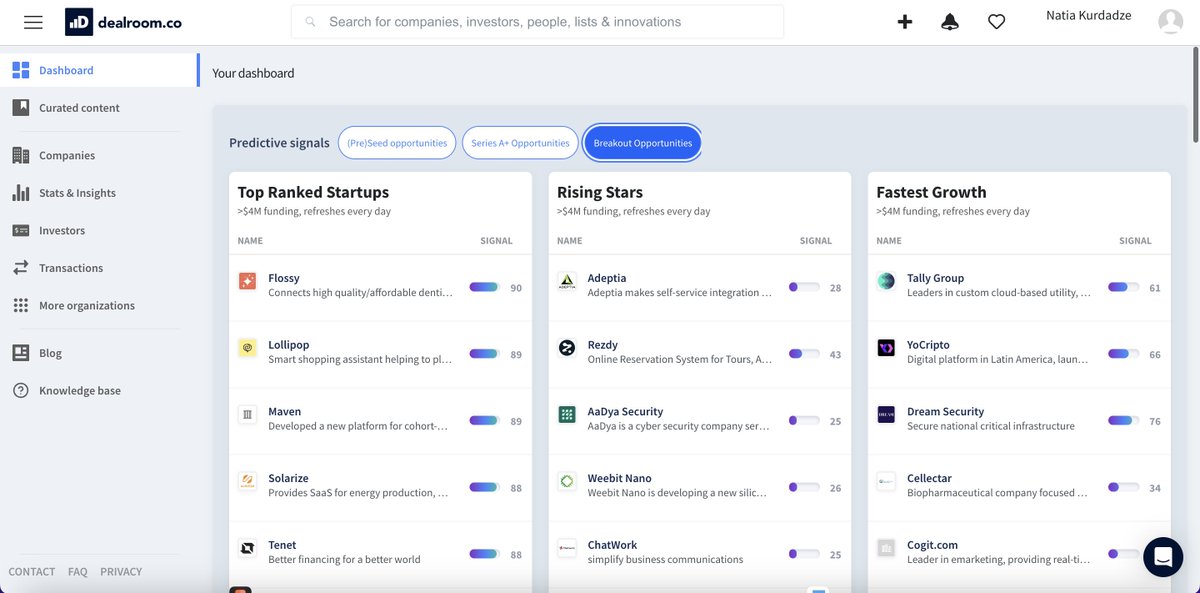Open the hamburger menu
The image size is (1200, 593).
coord(33,22)
